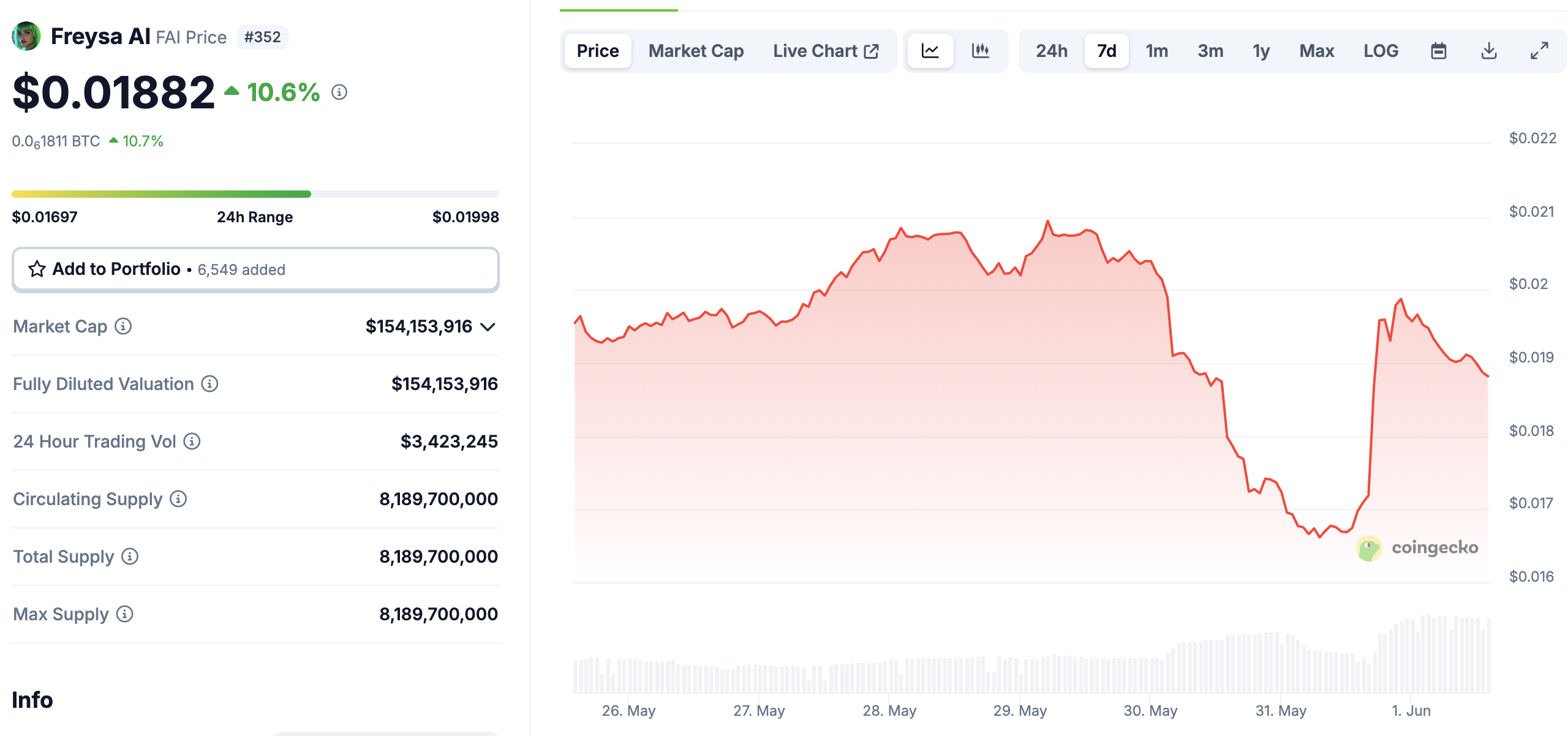Select the line chart icon
The width and height of the screenshot is (1568, 736).
[930, 51]
